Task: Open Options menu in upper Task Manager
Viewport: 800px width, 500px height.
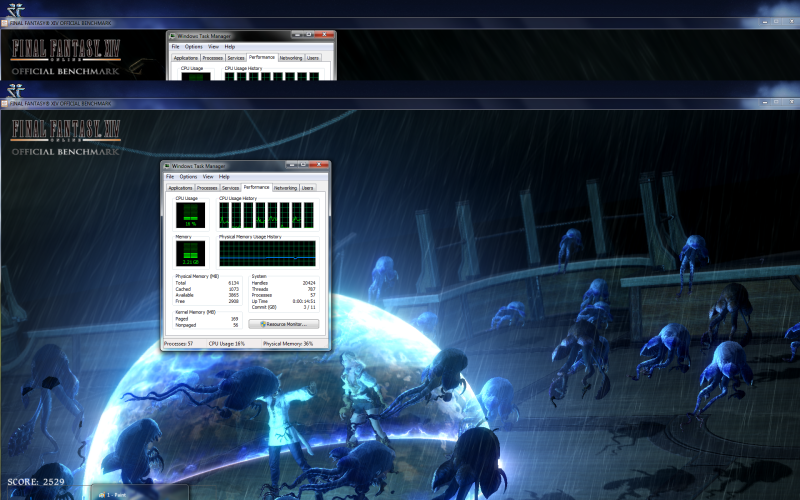Action: pyautogui.click(x=193, y=46)
